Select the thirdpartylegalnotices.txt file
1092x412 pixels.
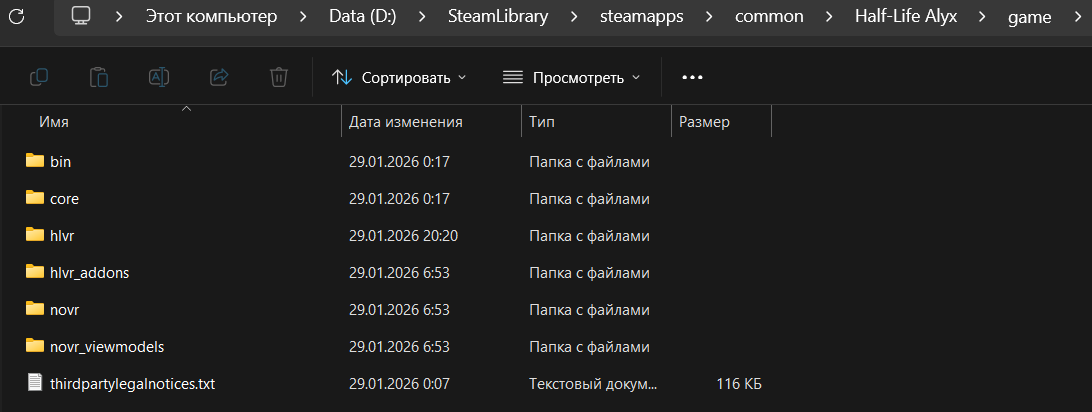[x=120, y=383]
